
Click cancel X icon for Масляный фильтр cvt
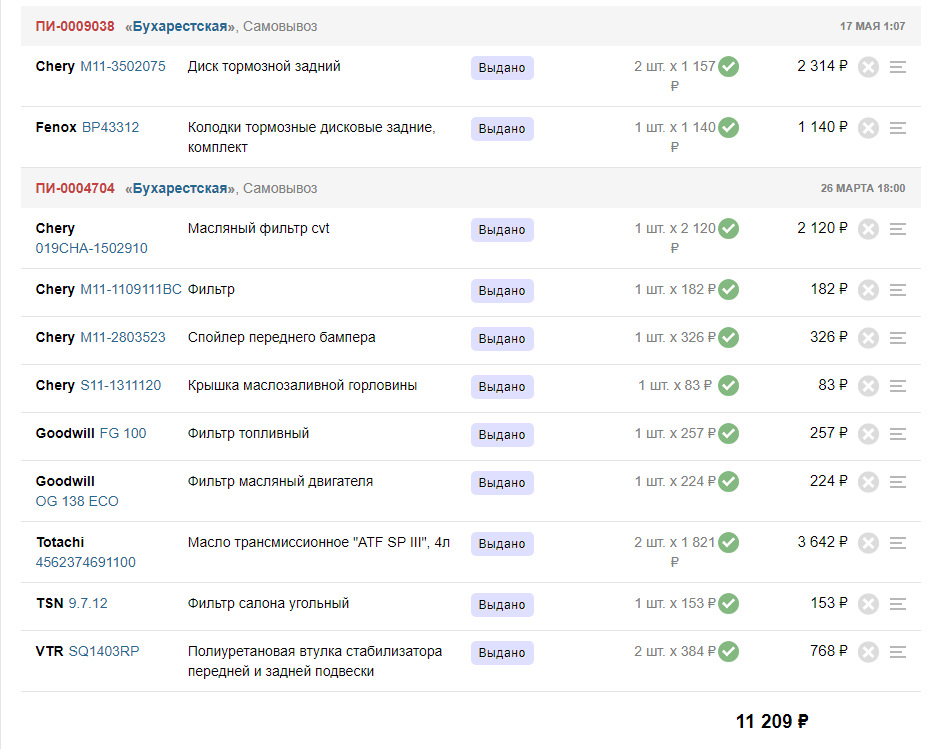pyautogui.click(x=868, y=229)
